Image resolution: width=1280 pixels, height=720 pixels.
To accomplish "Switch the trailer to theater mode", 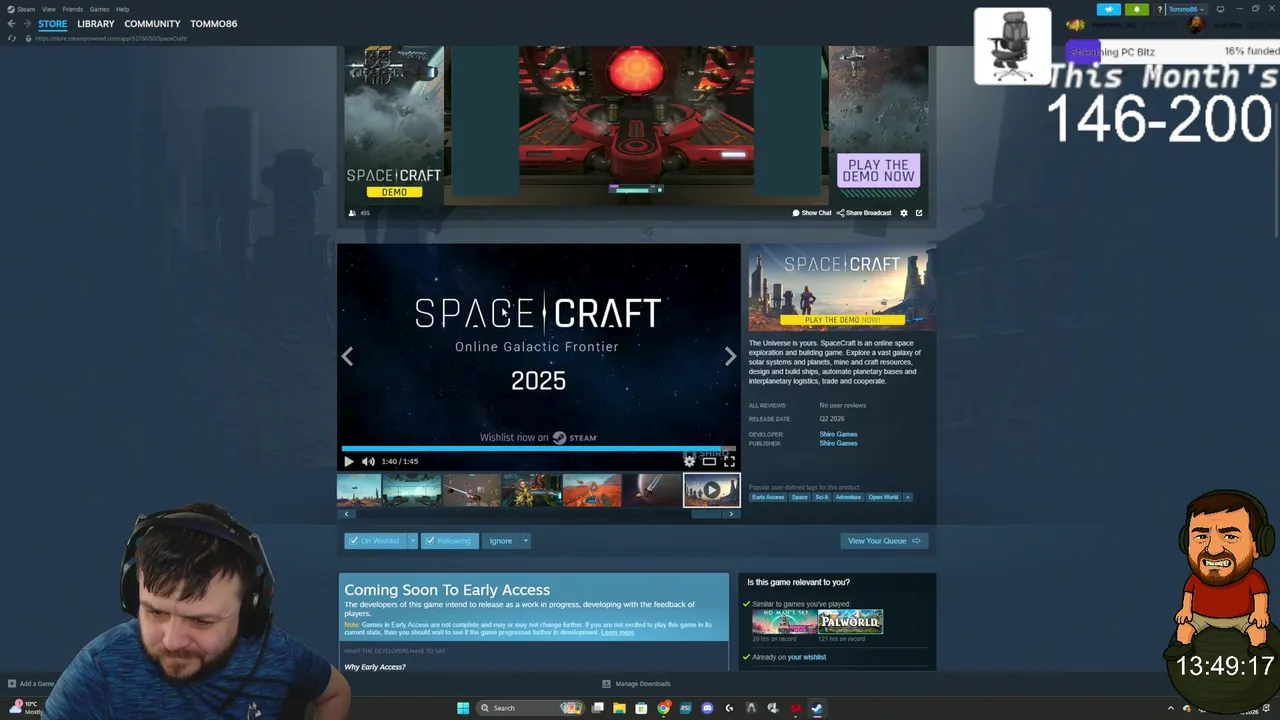I will point(709,461).
